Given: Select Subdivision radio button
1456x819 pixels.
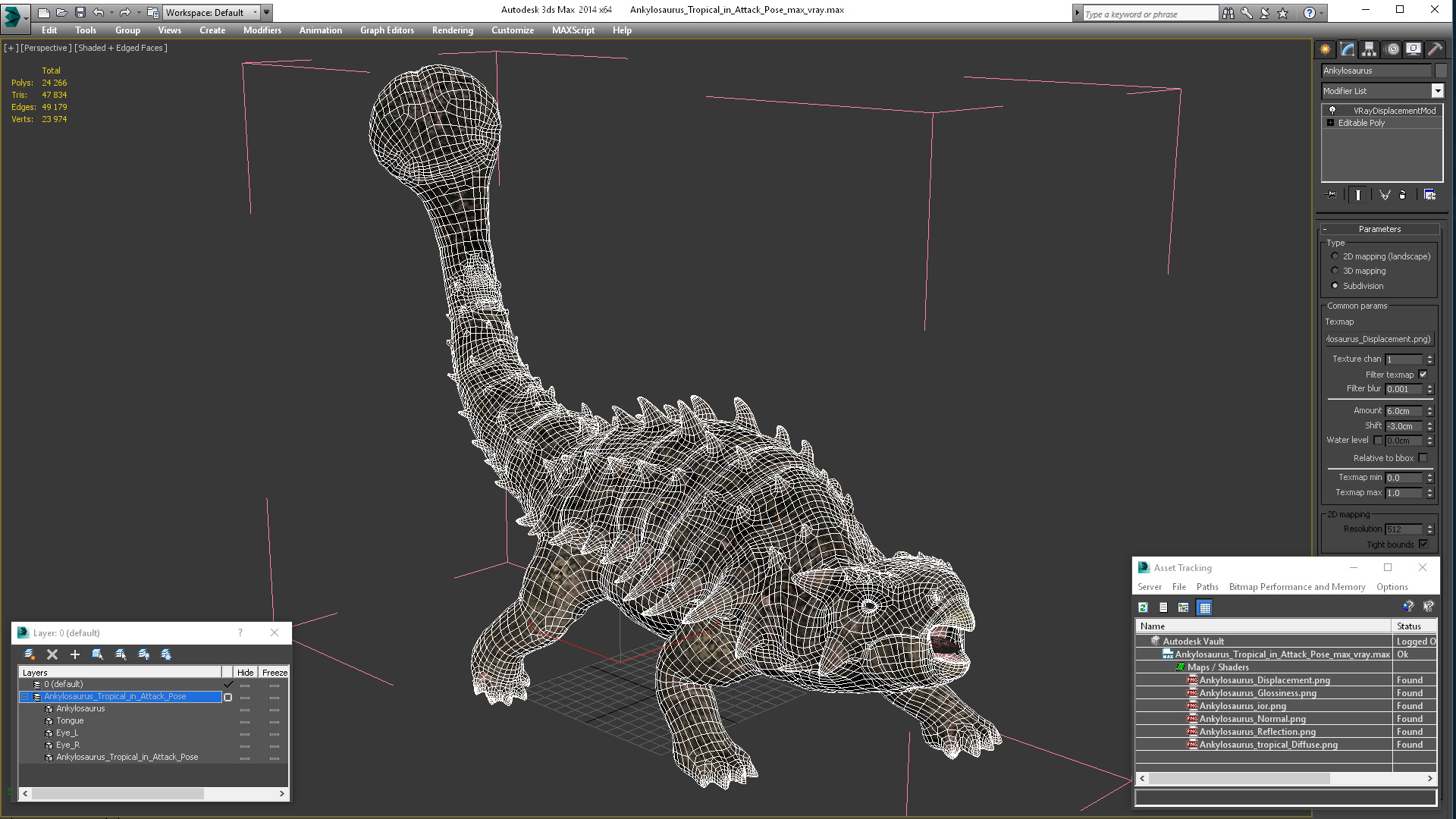Looking at the screenshot, I should tap(1335, 286).
